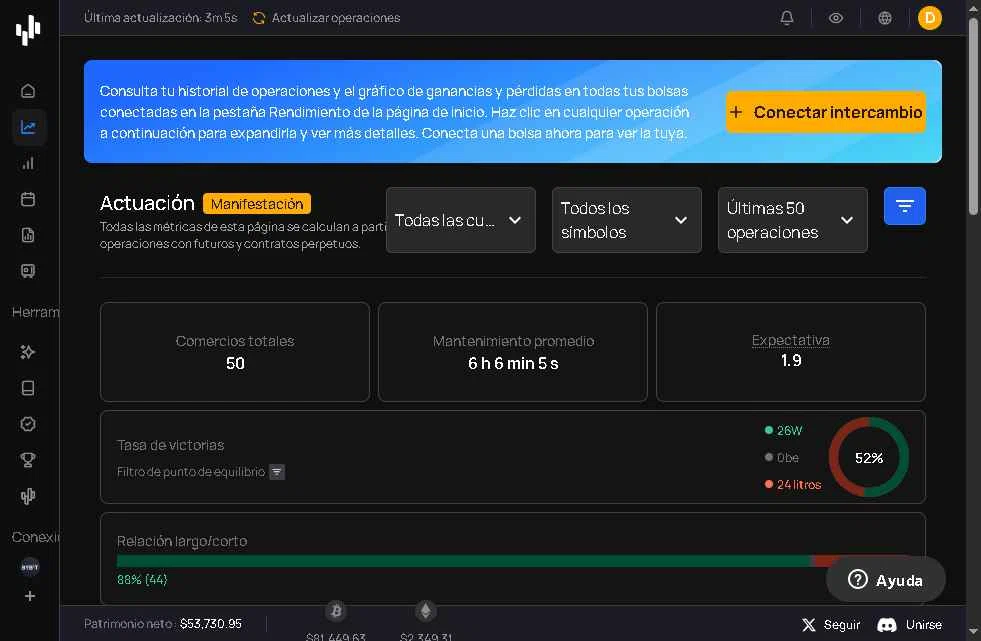This screenshot has width=981, height=641.
Task: Open the trophy icon in sidebar
Action: [28, 460]
